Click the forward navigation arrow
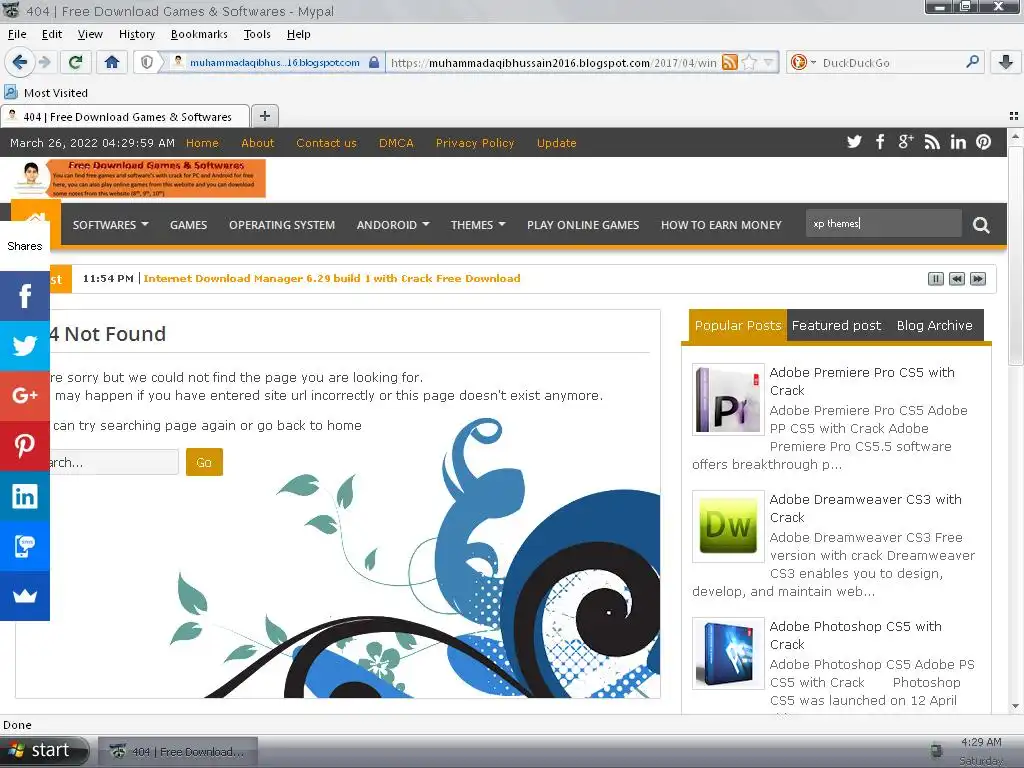This screenshot has height=768, width=1024. coord(44,62)
